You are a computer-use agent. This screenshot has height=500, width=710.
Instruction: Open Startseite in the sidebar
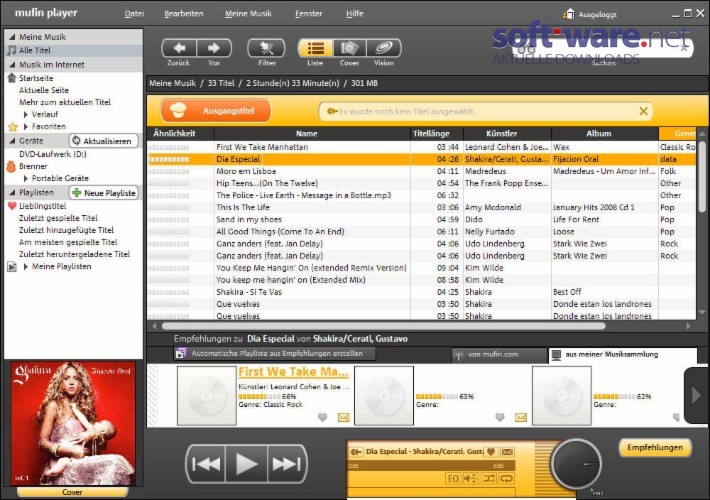pos(36,78)
